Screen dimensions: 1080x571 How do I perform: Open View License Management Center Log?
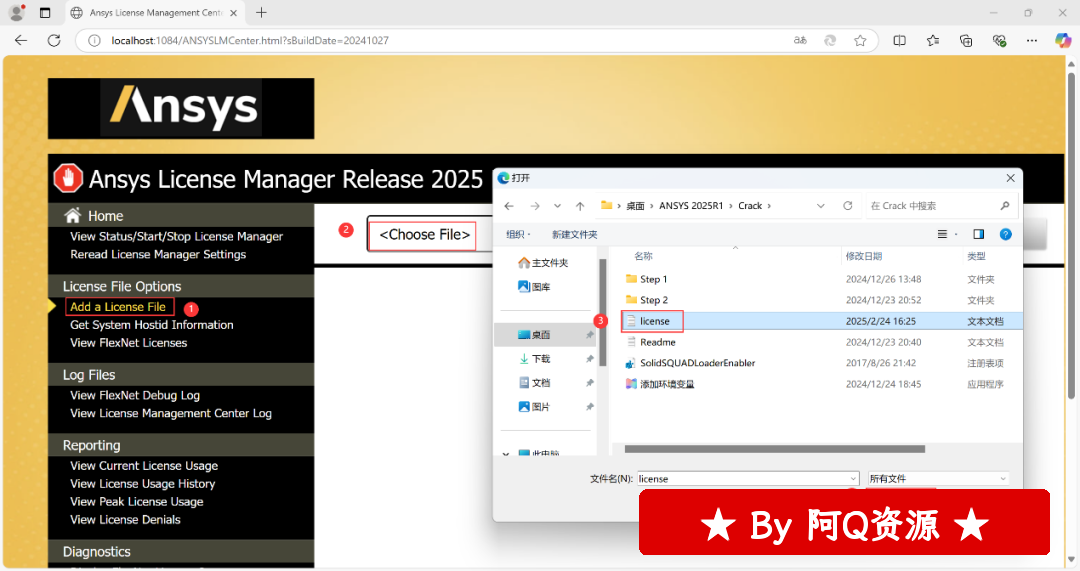point(171,413)
